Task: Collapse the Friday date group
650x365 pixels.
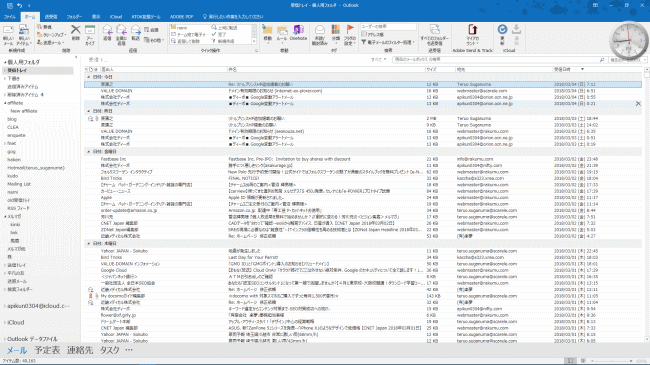Action: click(x=88, y=152)
